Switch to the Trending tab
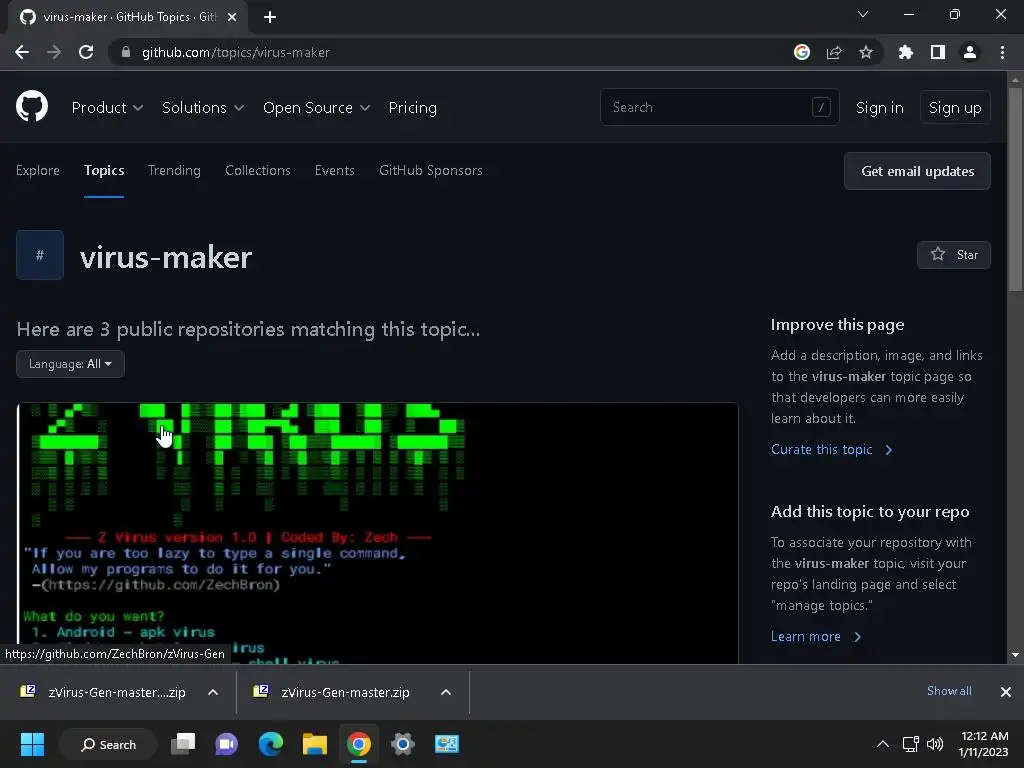 click(174, 170)
